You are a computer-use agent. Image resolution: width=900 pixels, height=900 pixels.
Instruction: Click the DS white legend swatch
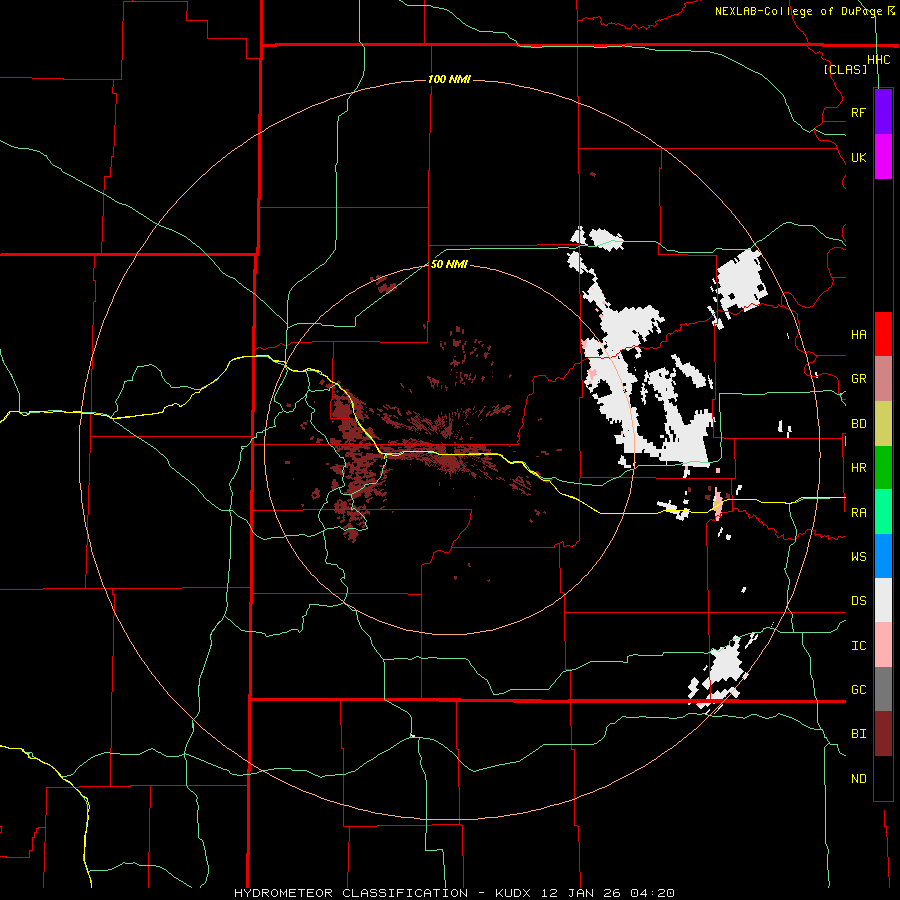point(883,600)
